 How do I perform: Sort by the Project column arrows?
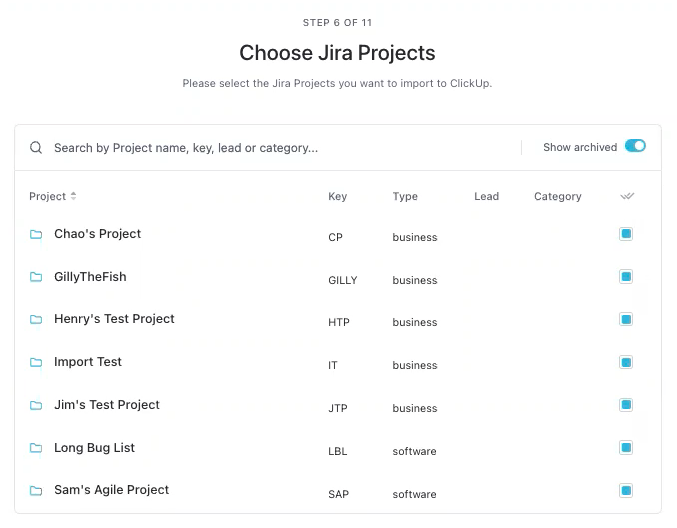click(x=73, y=197)
